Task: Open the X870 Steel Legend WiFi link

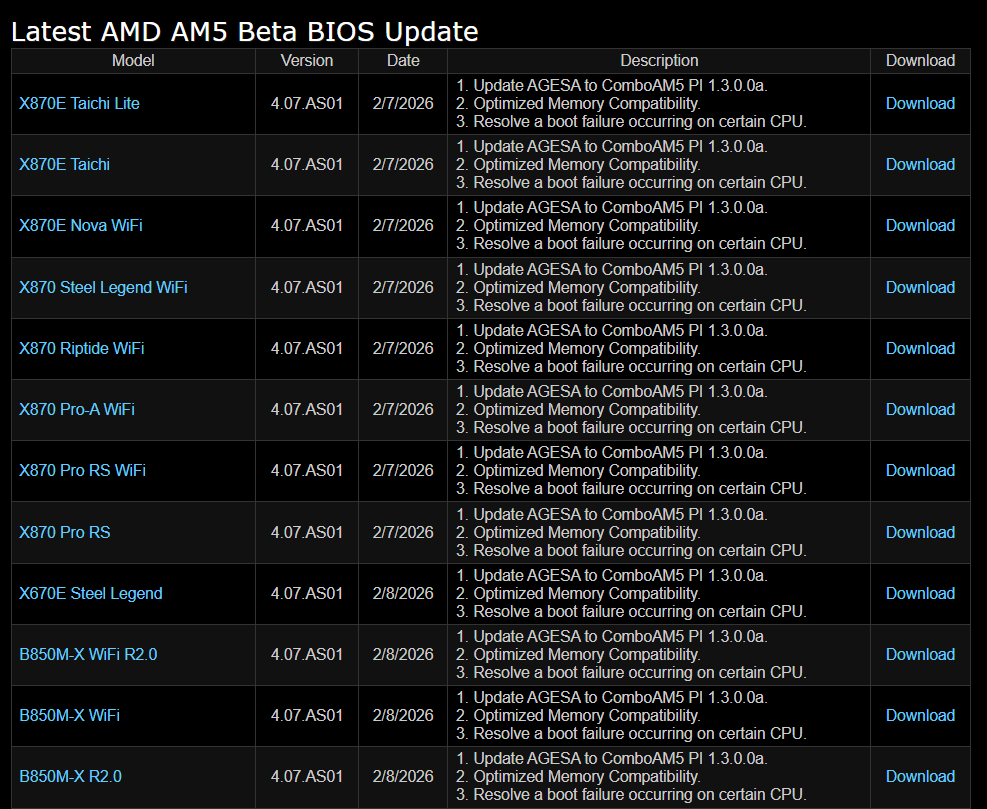Action: pyautogui.click(x=103, y=287)
